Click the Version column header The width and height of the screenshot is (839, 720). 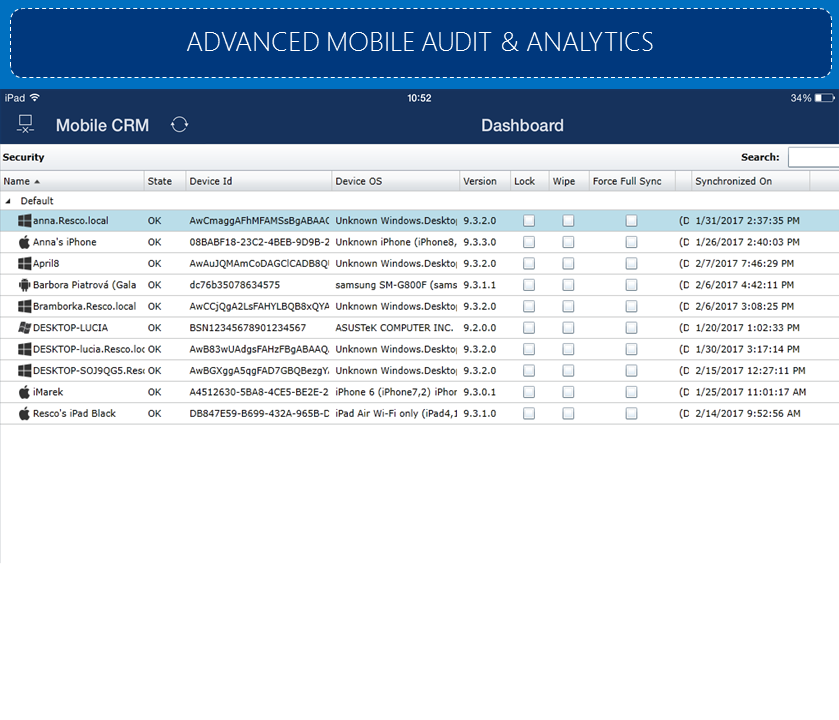click(x=480, y=181)
